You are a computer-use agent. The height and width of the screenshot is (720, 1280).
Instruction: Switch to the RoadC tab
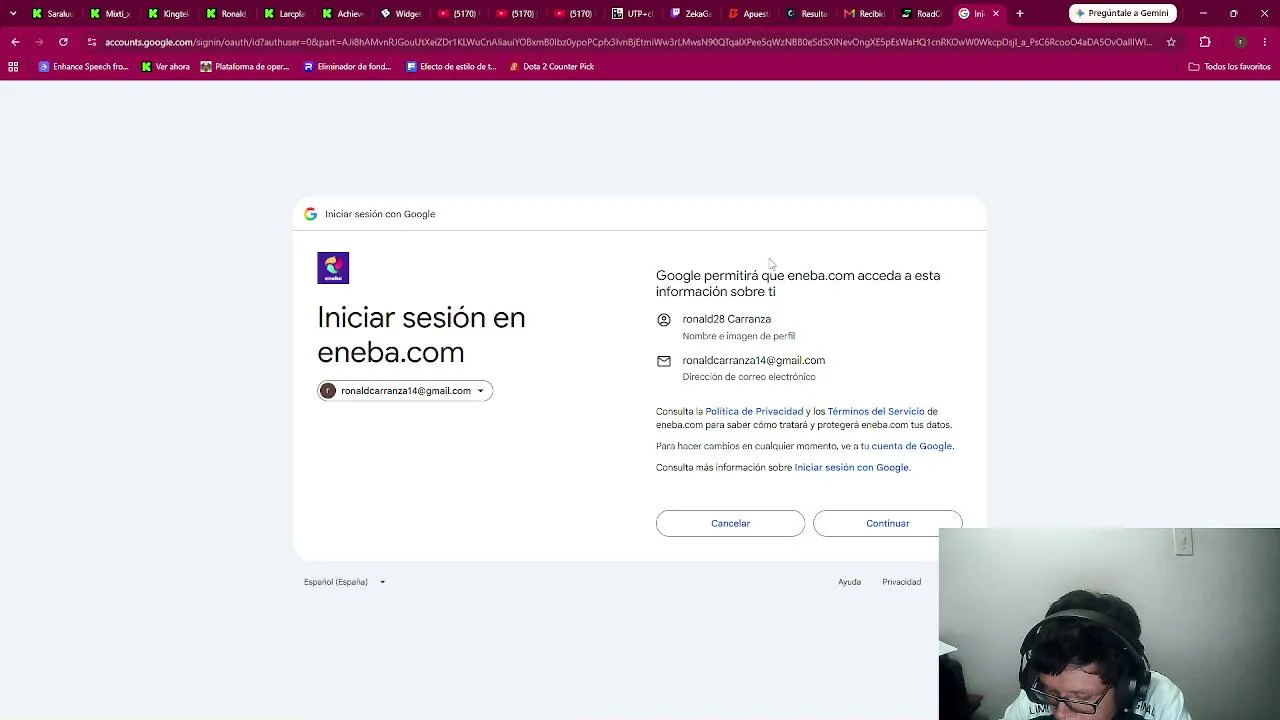(923, 14)
